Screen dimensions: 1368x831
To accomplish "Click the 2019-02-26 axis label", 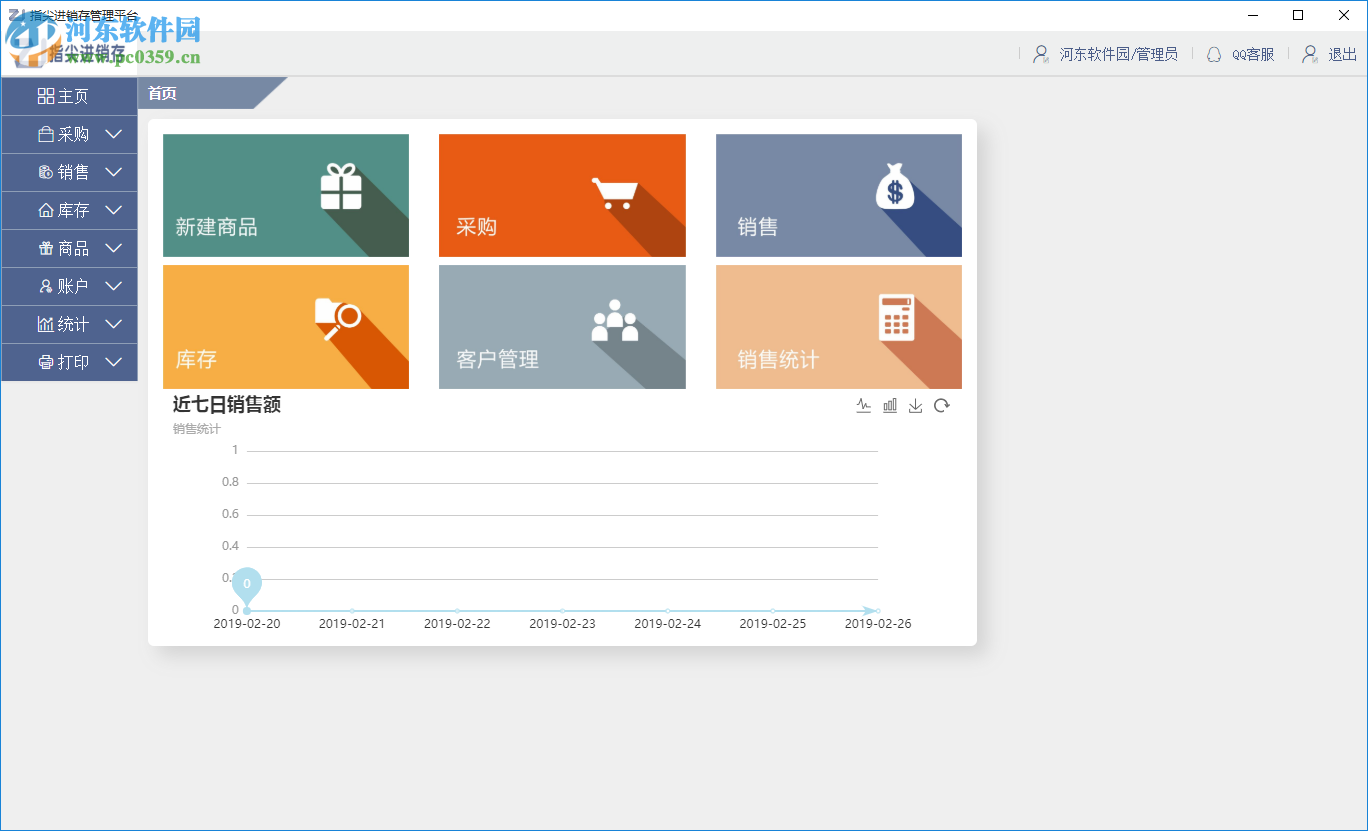I will tap(878, 624).
